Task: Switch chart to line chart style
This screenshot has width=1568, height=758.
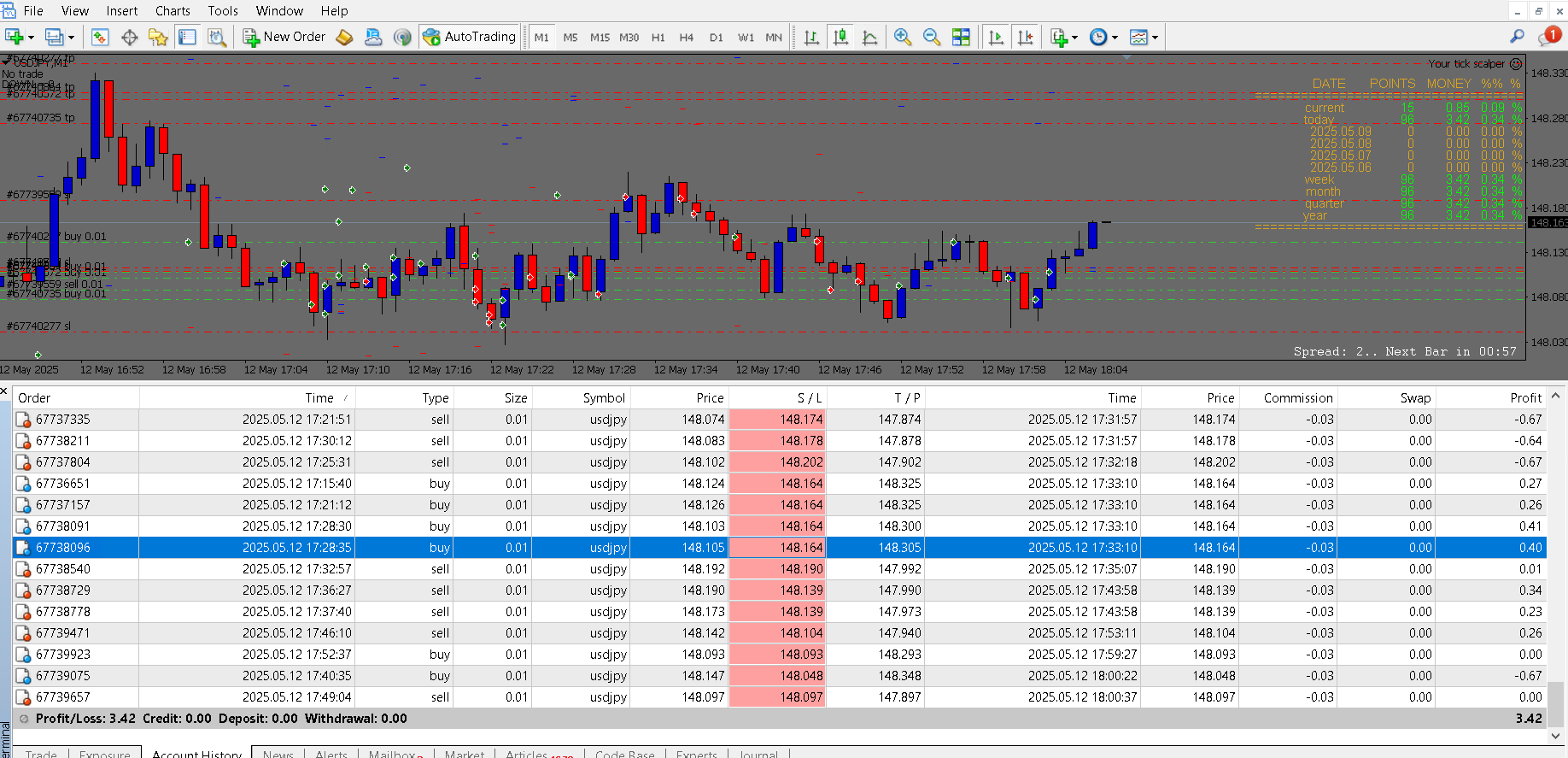Action: pos(869,37)
